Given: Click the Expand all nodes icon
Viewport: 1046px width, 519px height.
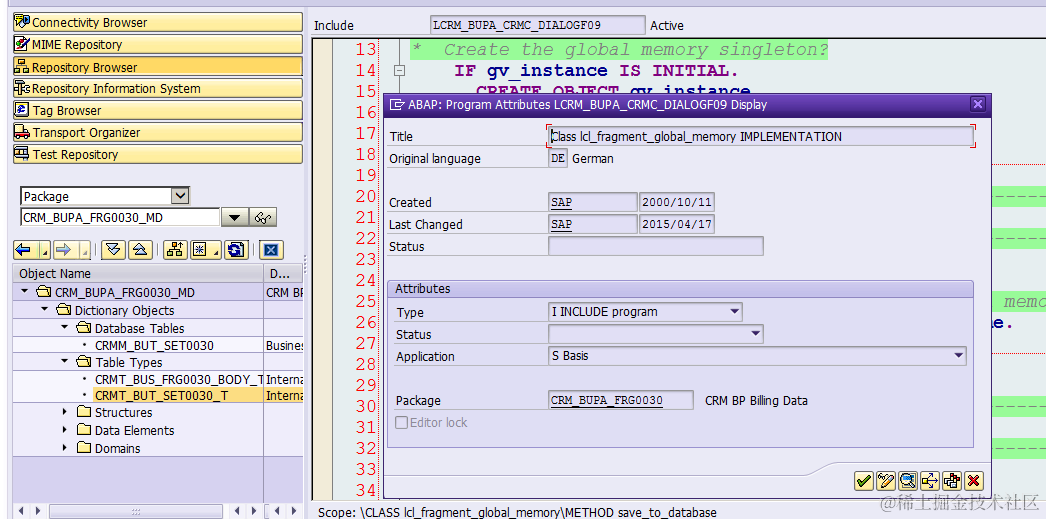Looking at the screenshot, I should [113, 250].
